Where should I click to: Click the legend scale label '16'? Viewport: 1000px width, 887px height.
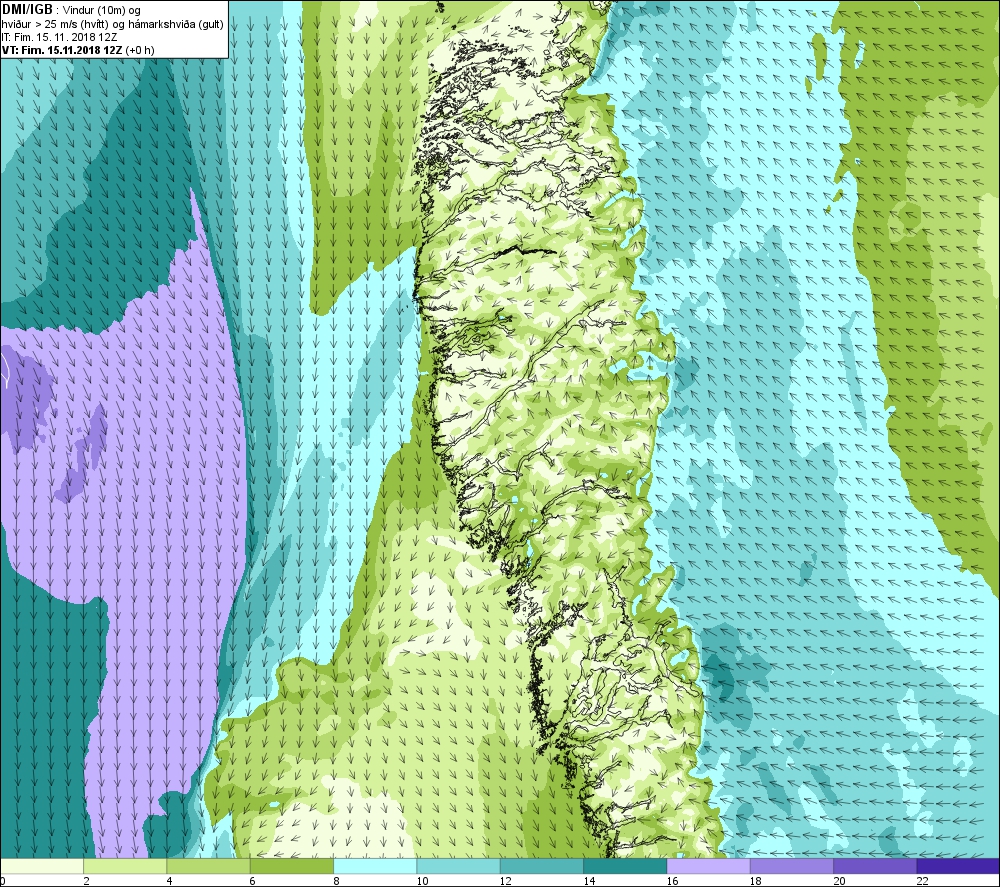672,881
